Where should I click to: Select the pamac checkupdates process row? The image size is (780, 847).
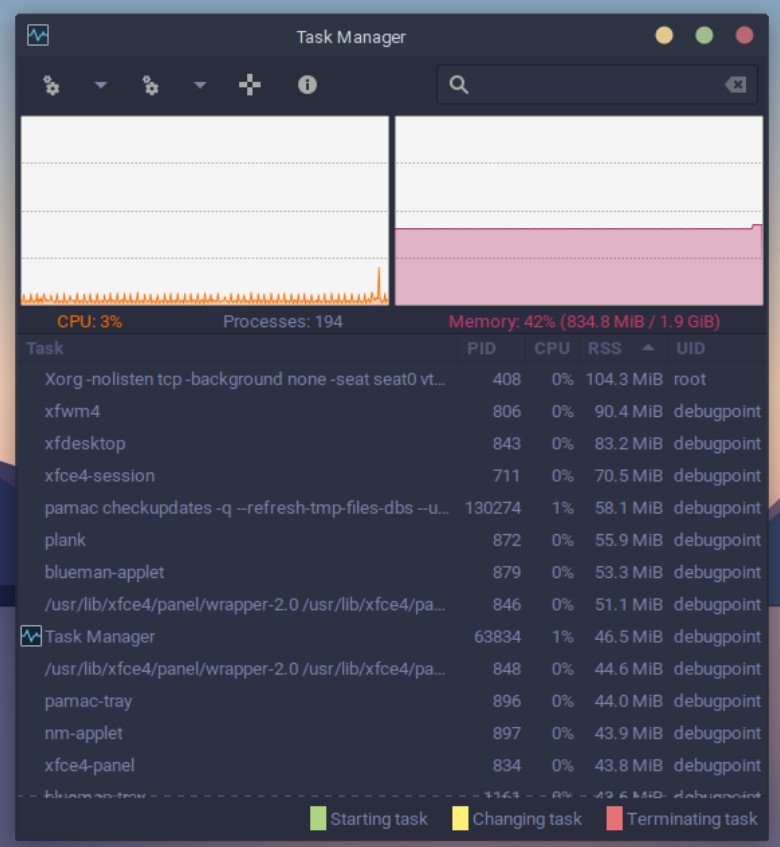pyautogui.click(x=240, y=508)
